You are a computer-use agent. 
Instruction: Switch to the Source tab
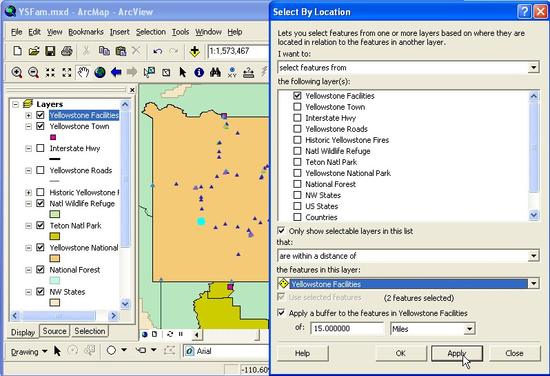point(54,331)
